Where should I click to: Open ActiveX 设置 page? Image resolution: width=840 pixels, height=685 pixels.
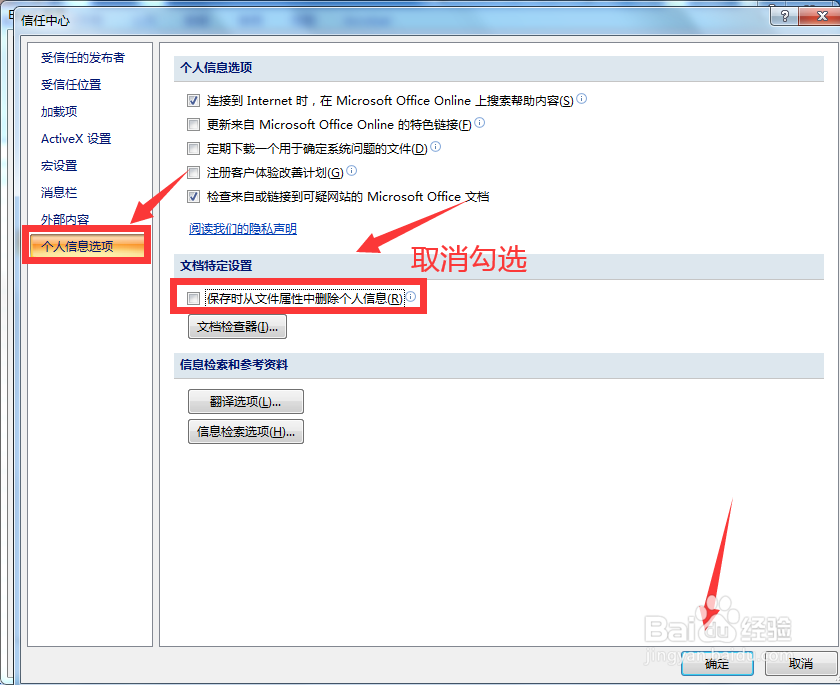[x=76, y=139]
